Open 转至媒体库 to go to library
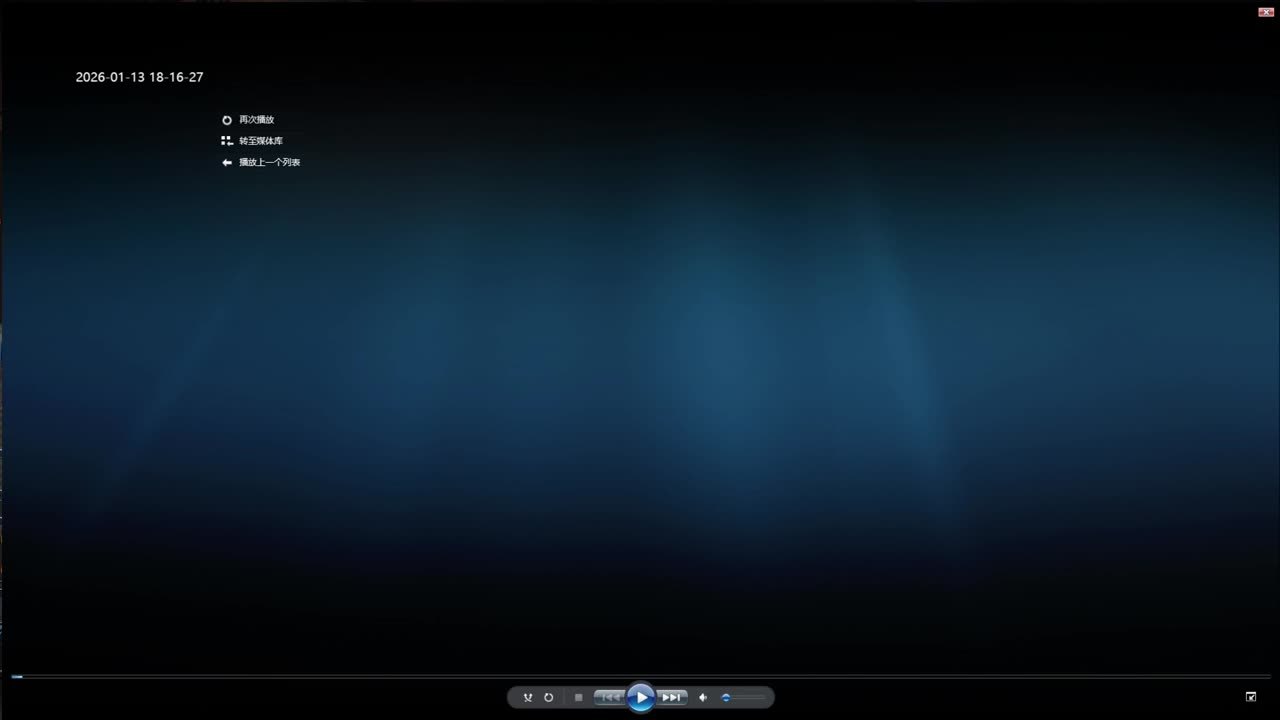This screenshot has width=1280, height=720. tap(261, 141)
